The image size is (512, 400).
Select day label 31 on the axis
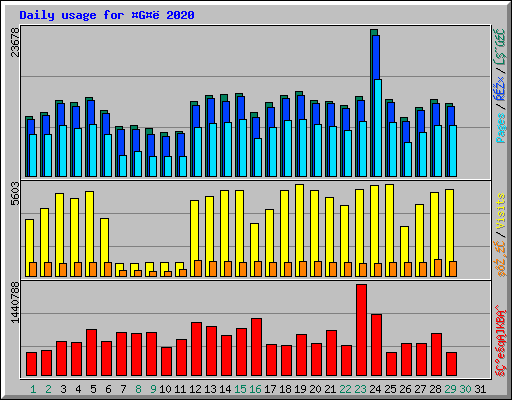coord(480,389)
